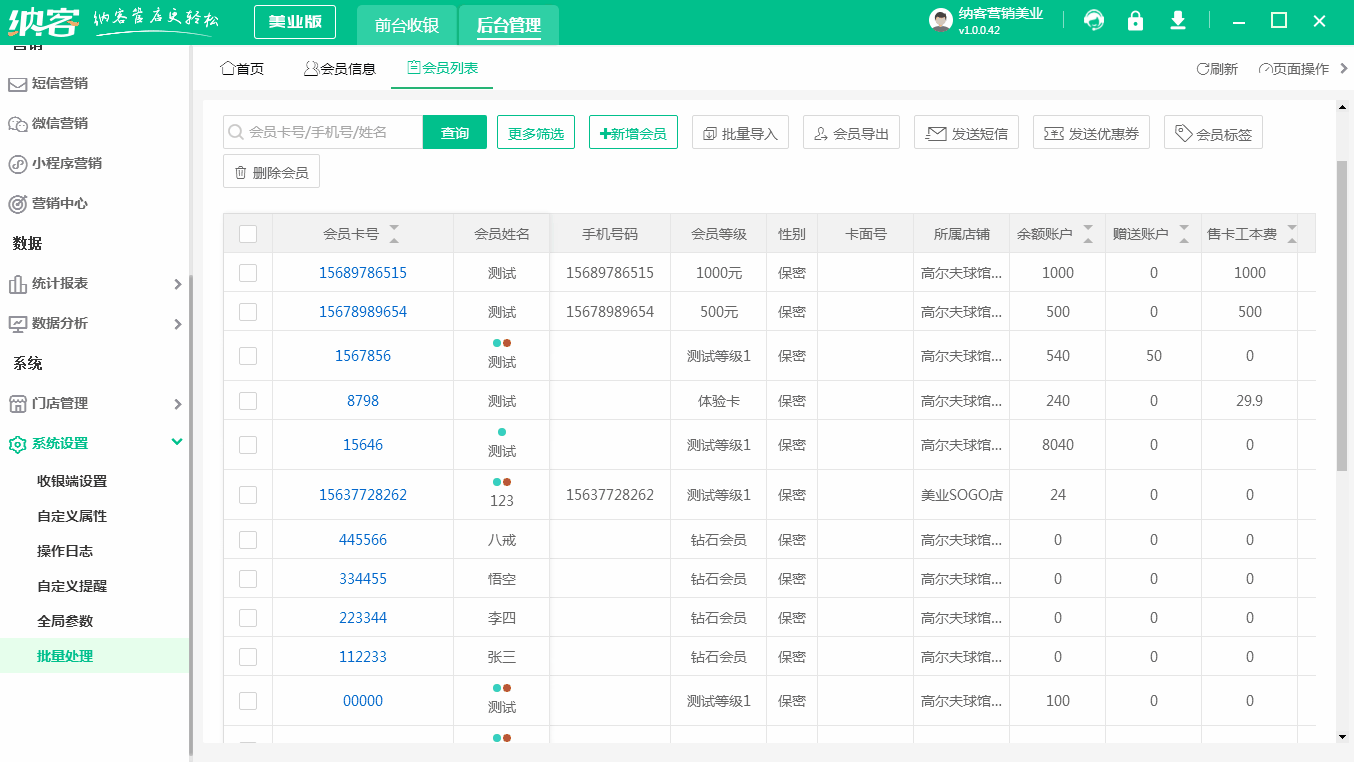The height and width of the screenshot is (762, 1354).
Task: Open member card 445566 link
Action: click(362, 539)
